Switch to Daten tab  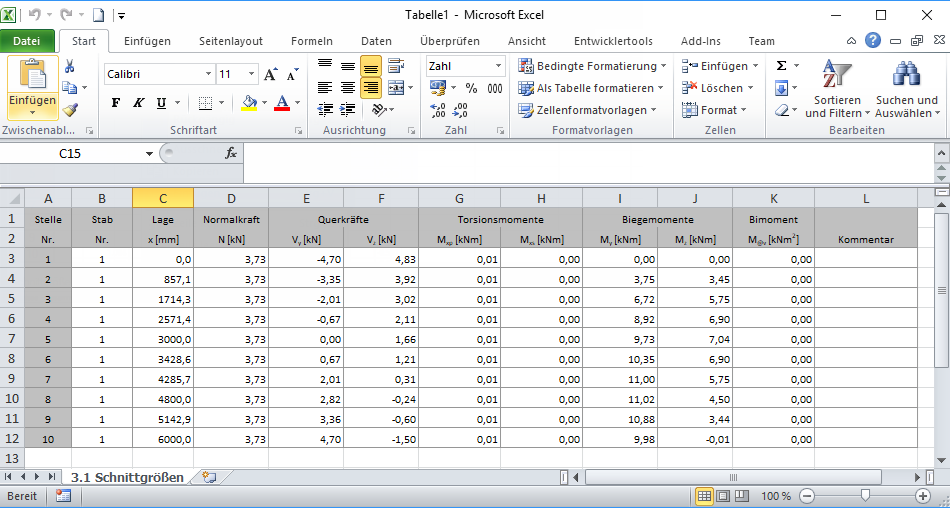click(x=376, y=41)
